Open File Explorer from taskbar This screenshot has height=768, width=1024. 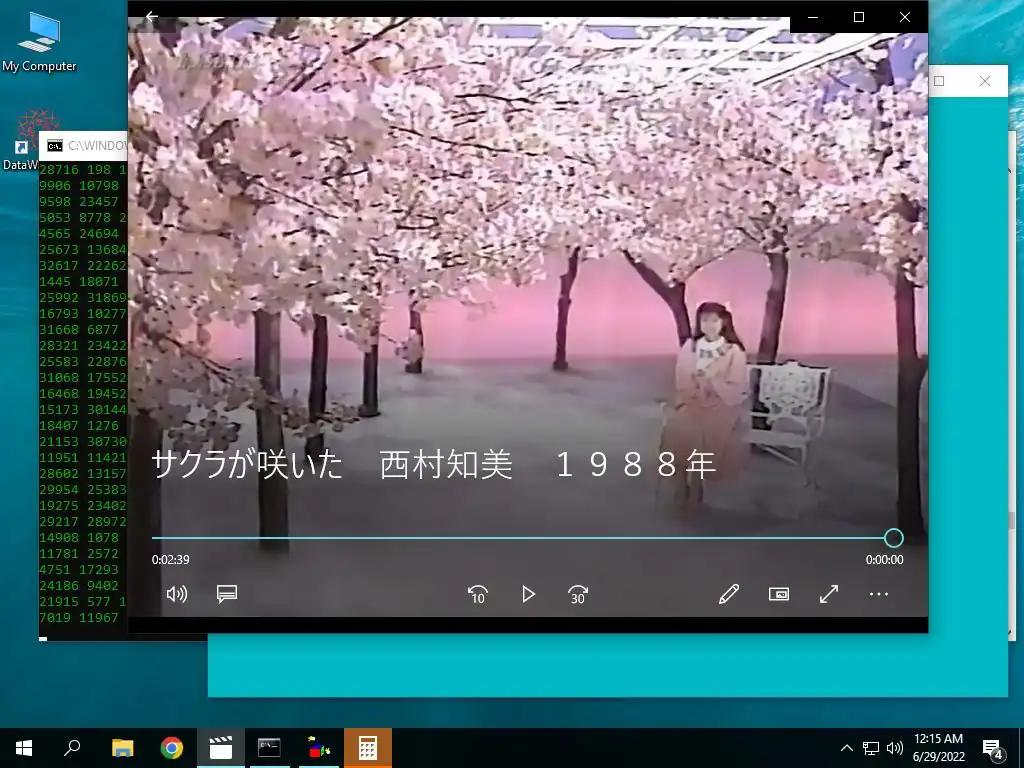click(x=122, y=748)
